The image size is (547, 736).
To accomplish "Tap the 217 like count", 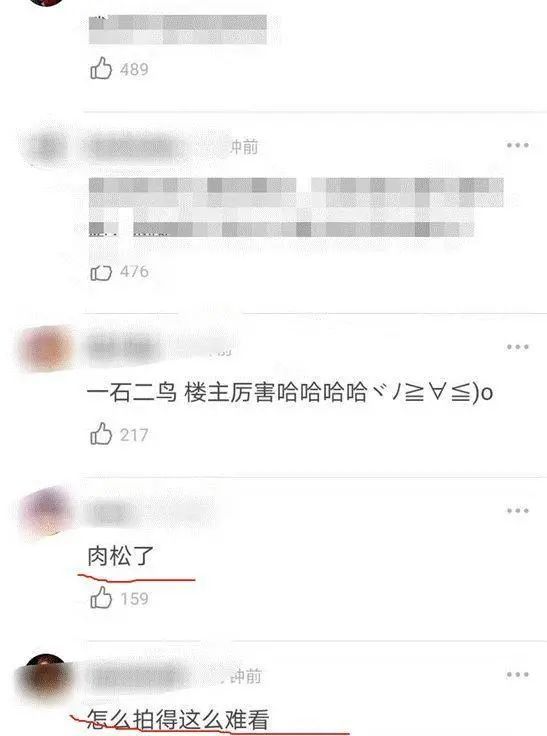I will (x=134, y=435).
